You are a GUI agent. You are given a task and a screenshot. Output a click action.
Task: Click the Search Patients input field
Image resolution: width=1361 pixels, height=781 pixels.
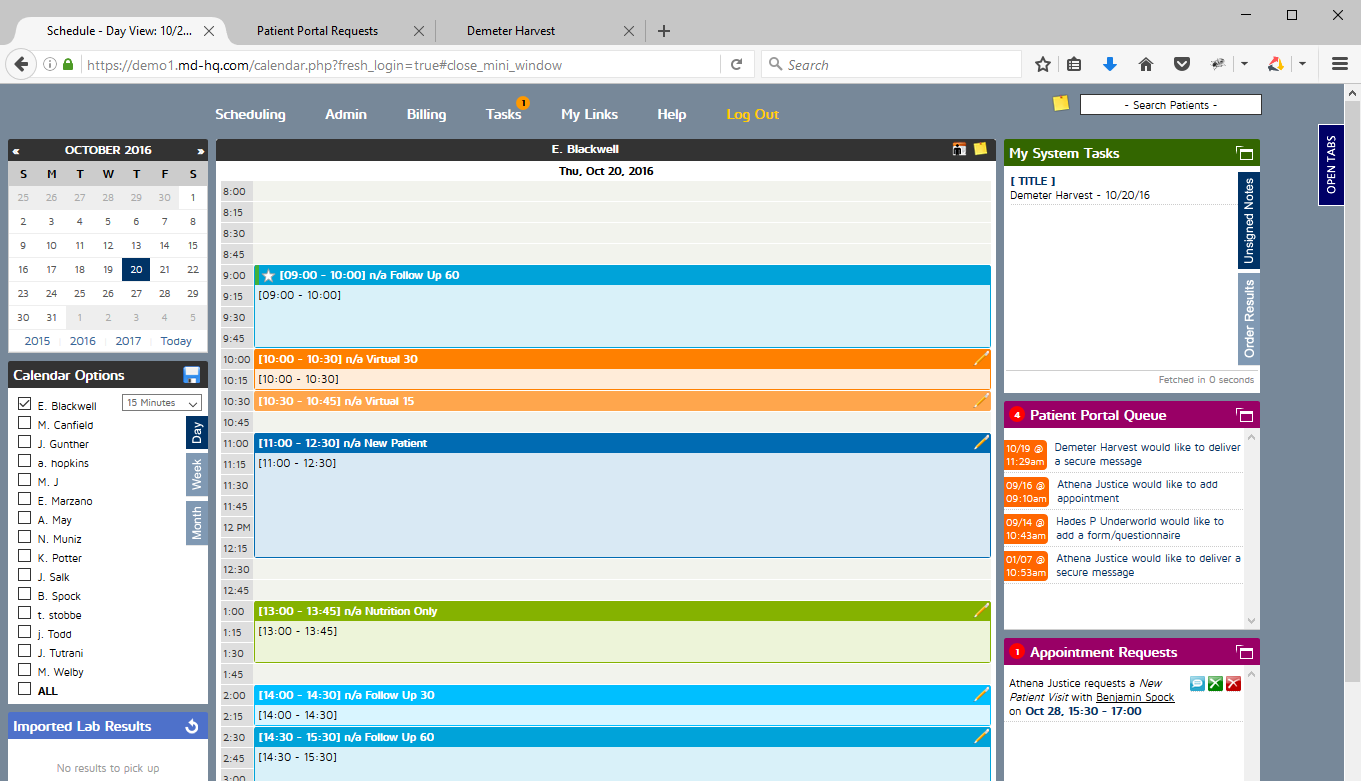[x=1170, y=103]
